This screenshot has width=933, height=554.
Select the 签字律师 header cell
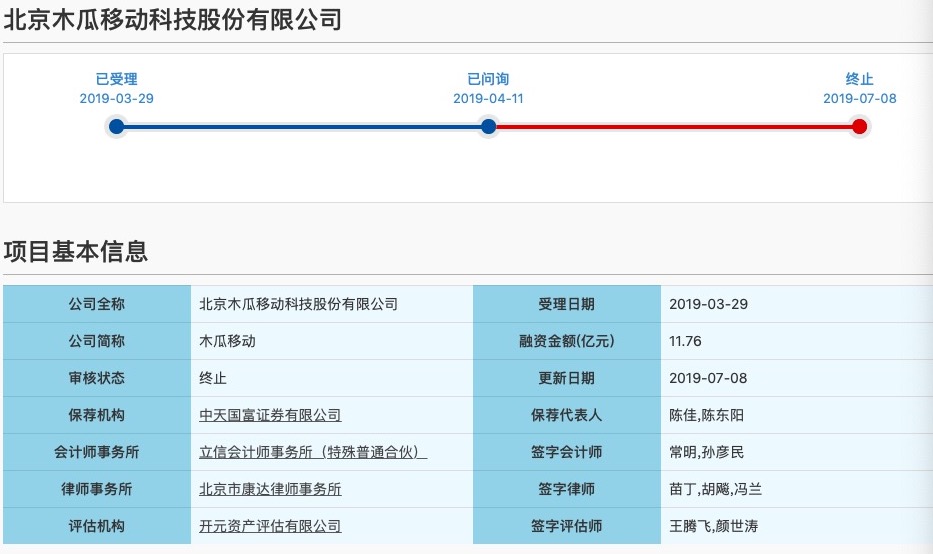pos(566,489)
